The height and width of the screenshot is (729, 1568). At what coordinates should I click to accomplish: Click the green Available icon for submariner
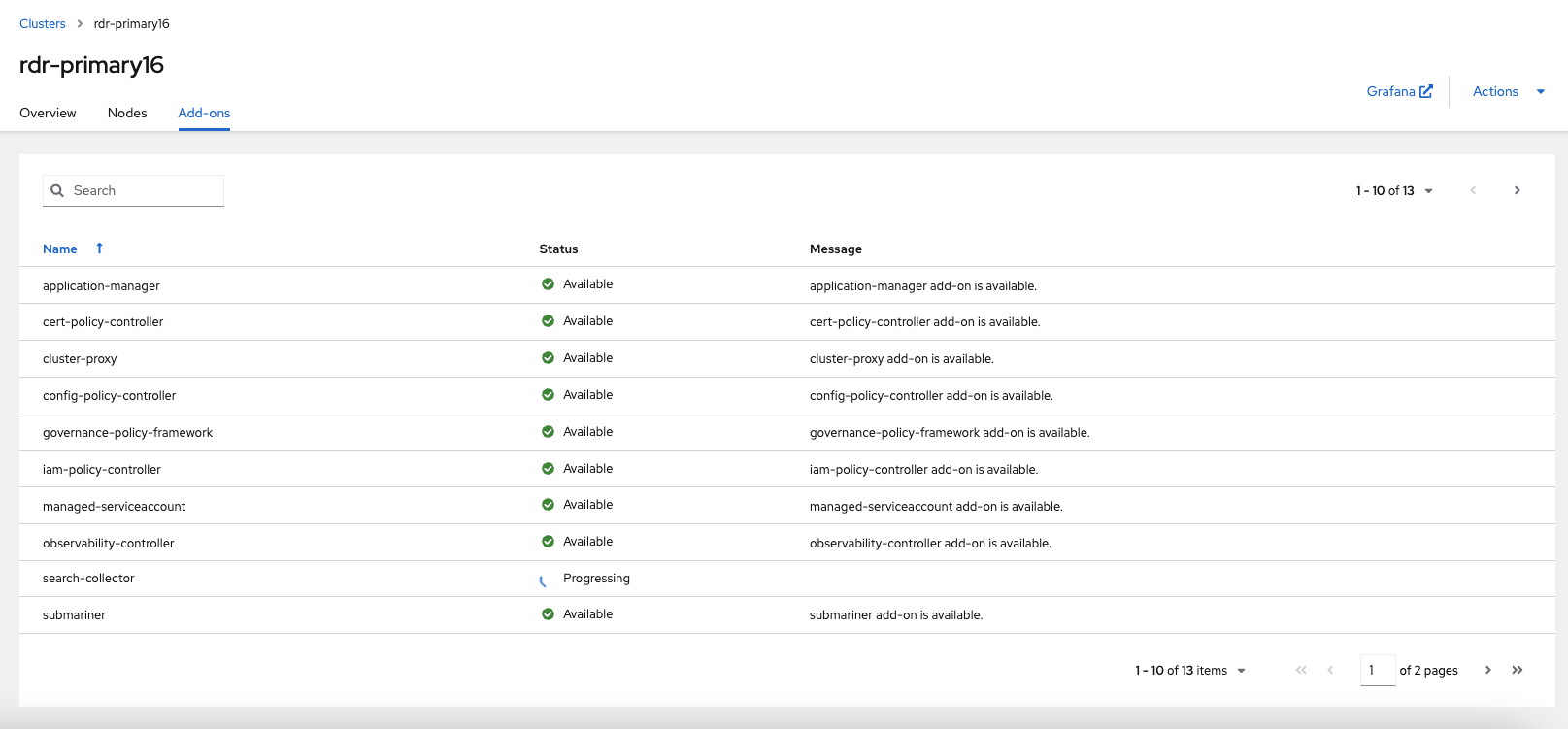pos(548,614)
